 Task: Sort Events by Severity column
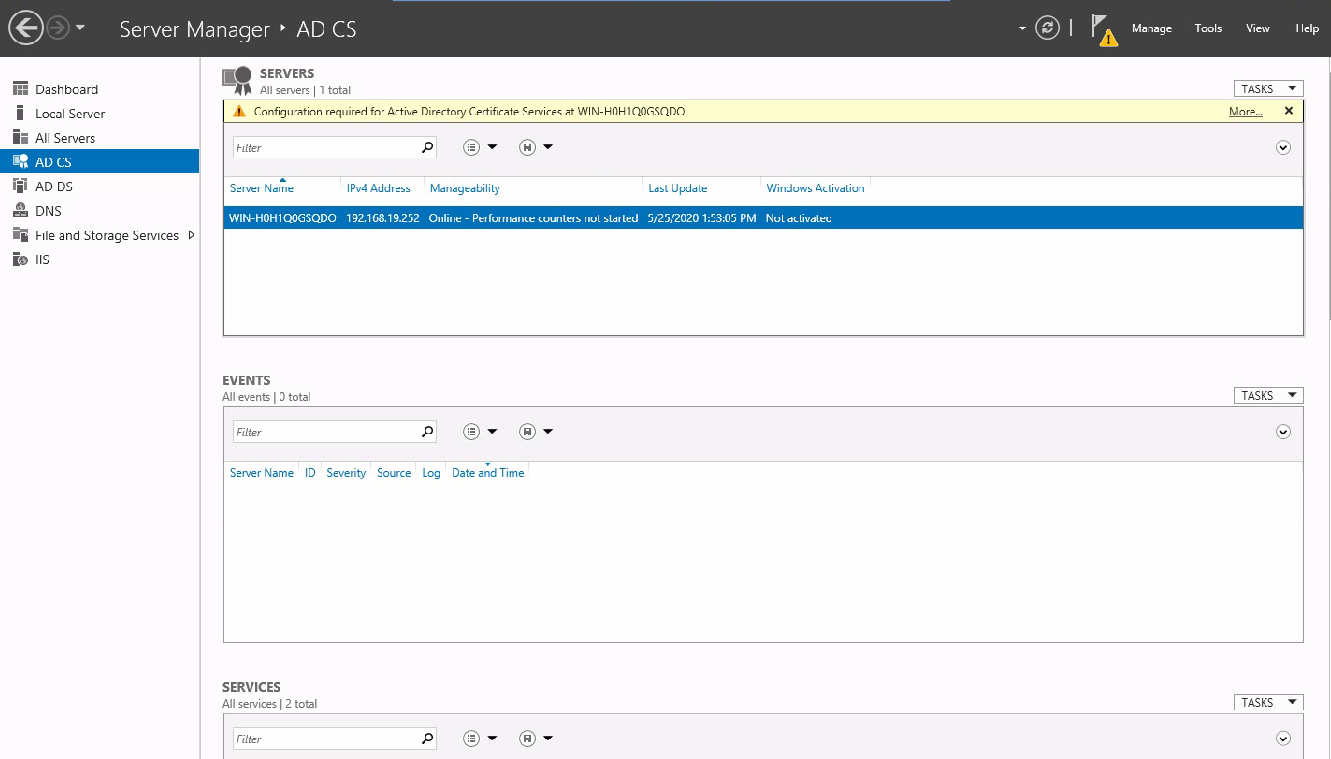coord(346,473)
